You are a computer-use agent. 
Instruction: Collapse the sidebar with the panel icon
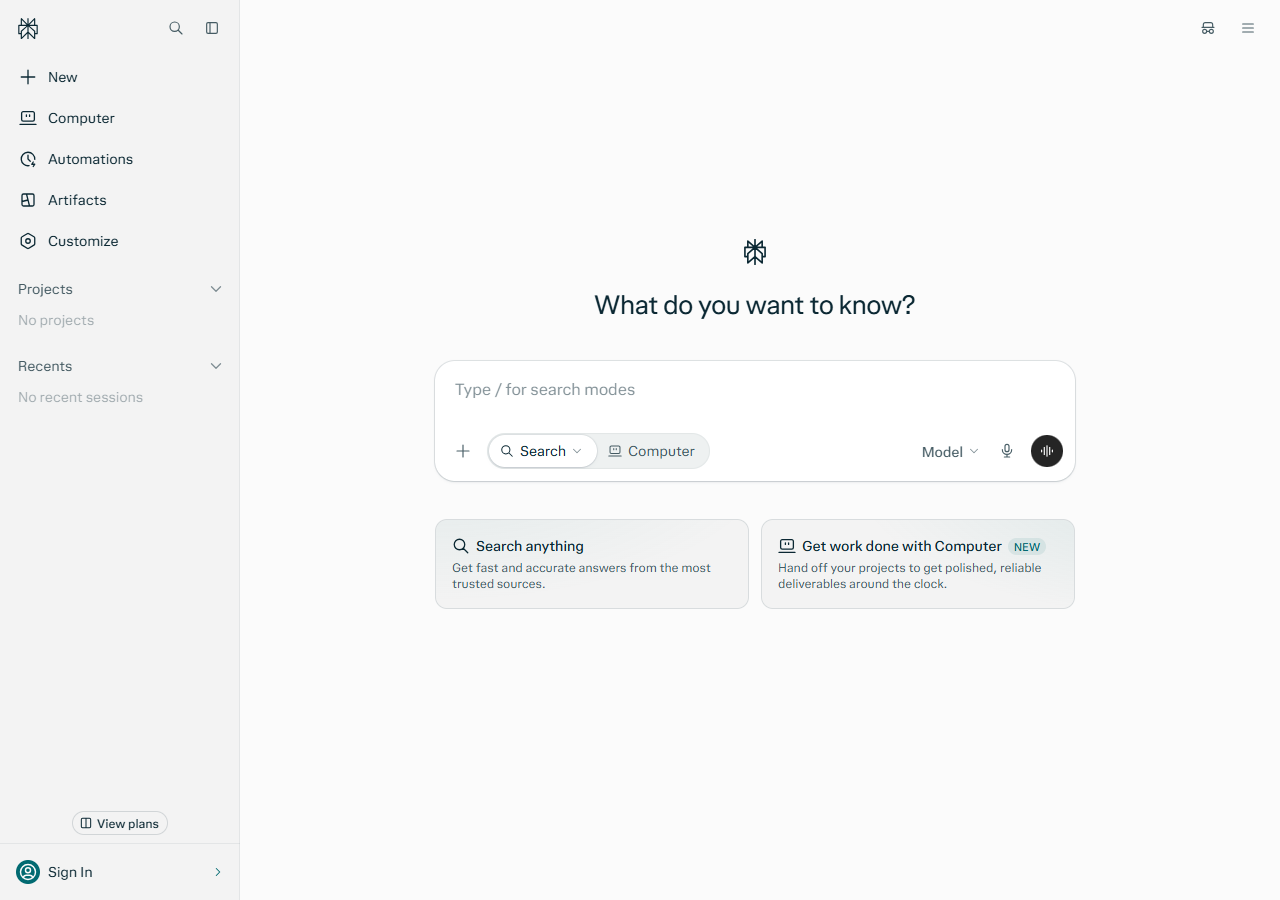(x=212, y=28)
